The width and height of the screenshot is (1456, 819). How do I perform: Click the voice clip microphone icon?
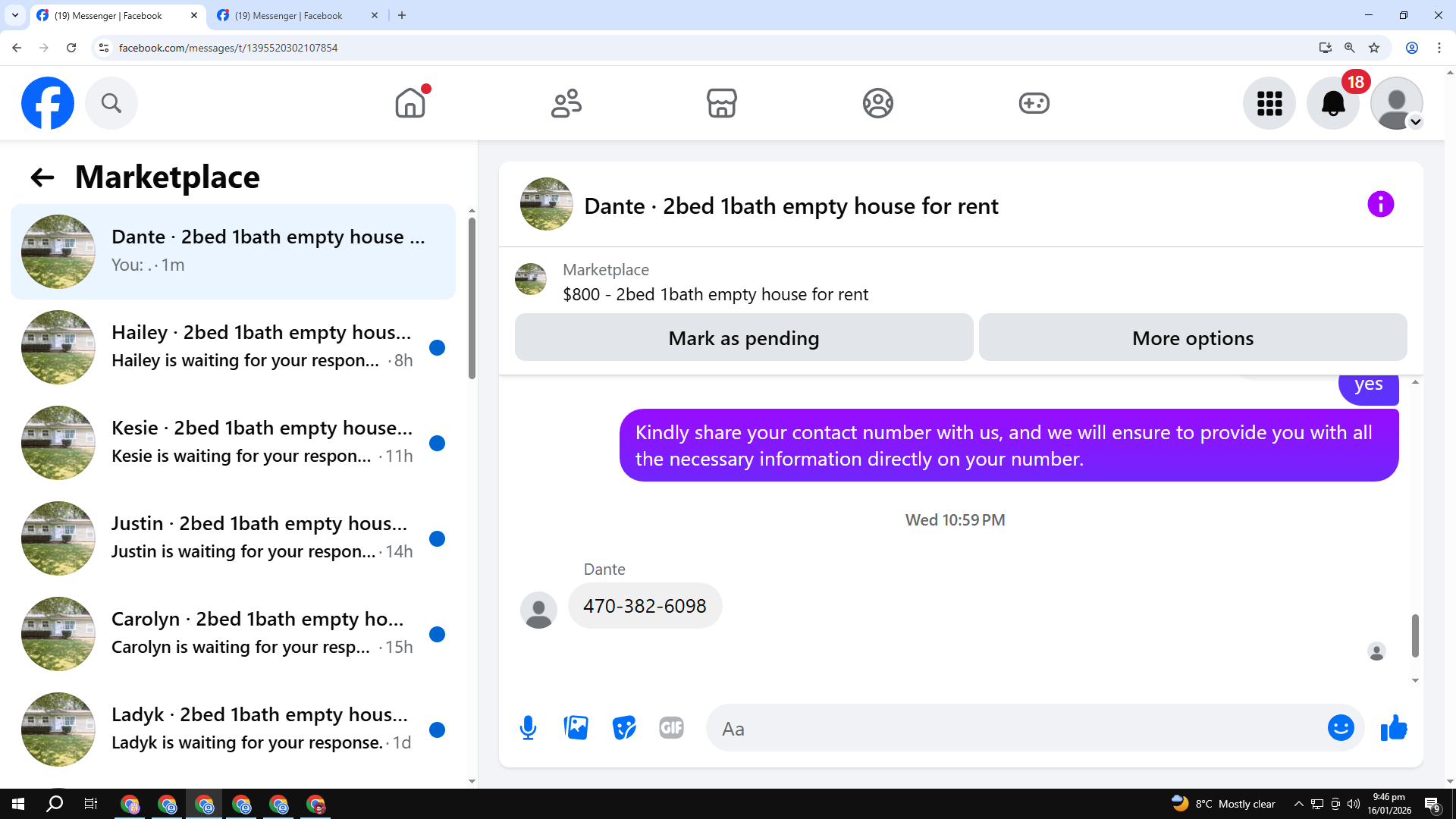pyautogui.click(x=529, y=728)
